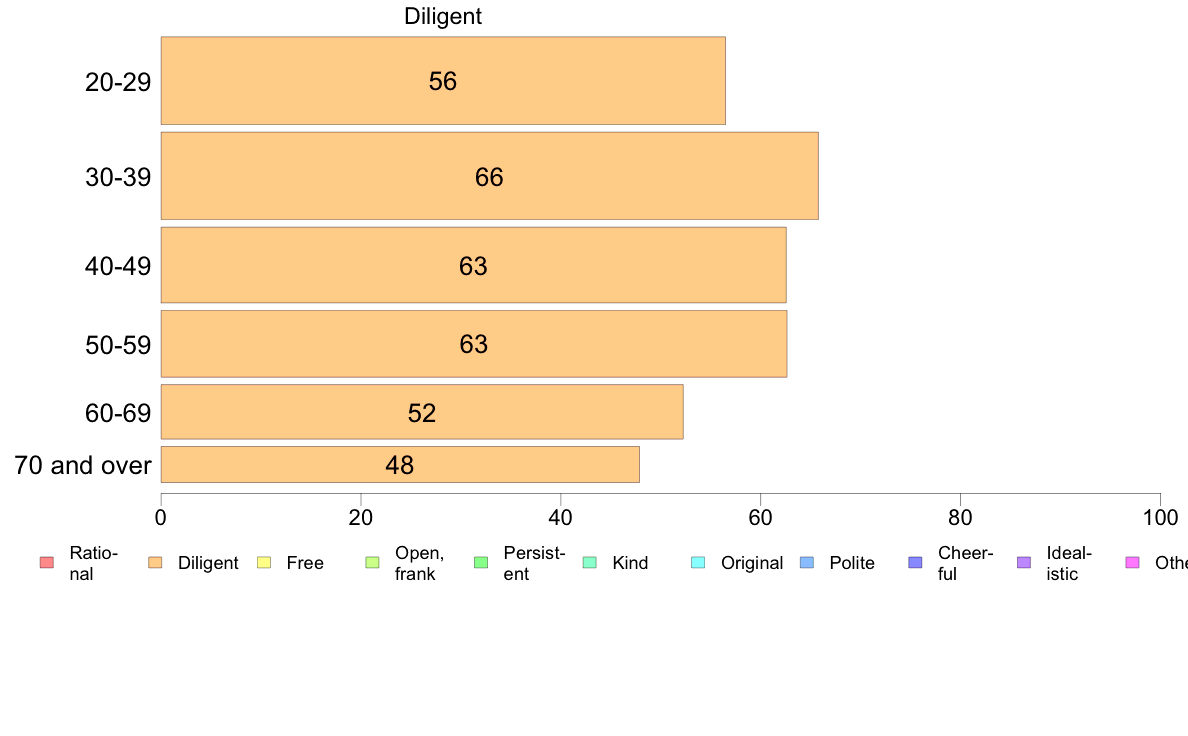
Task: Click the 60-69 bar showing 52
Action: point(422,412)
